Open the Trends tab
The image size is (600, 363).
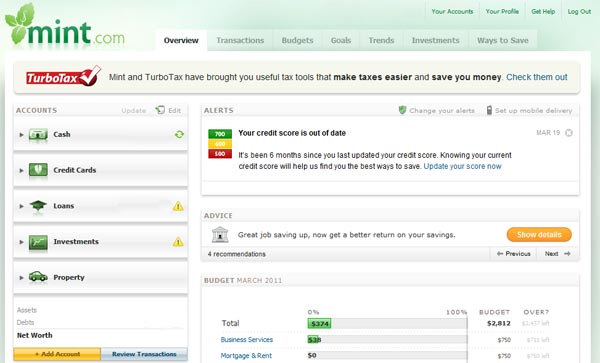pos(381,40)
